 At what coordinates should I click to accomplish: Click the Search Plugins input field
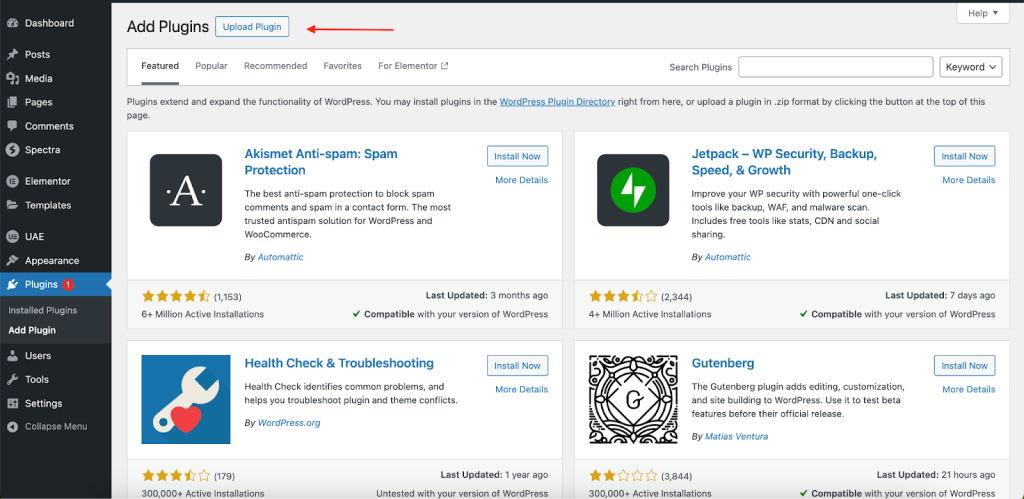coord(835,67)
